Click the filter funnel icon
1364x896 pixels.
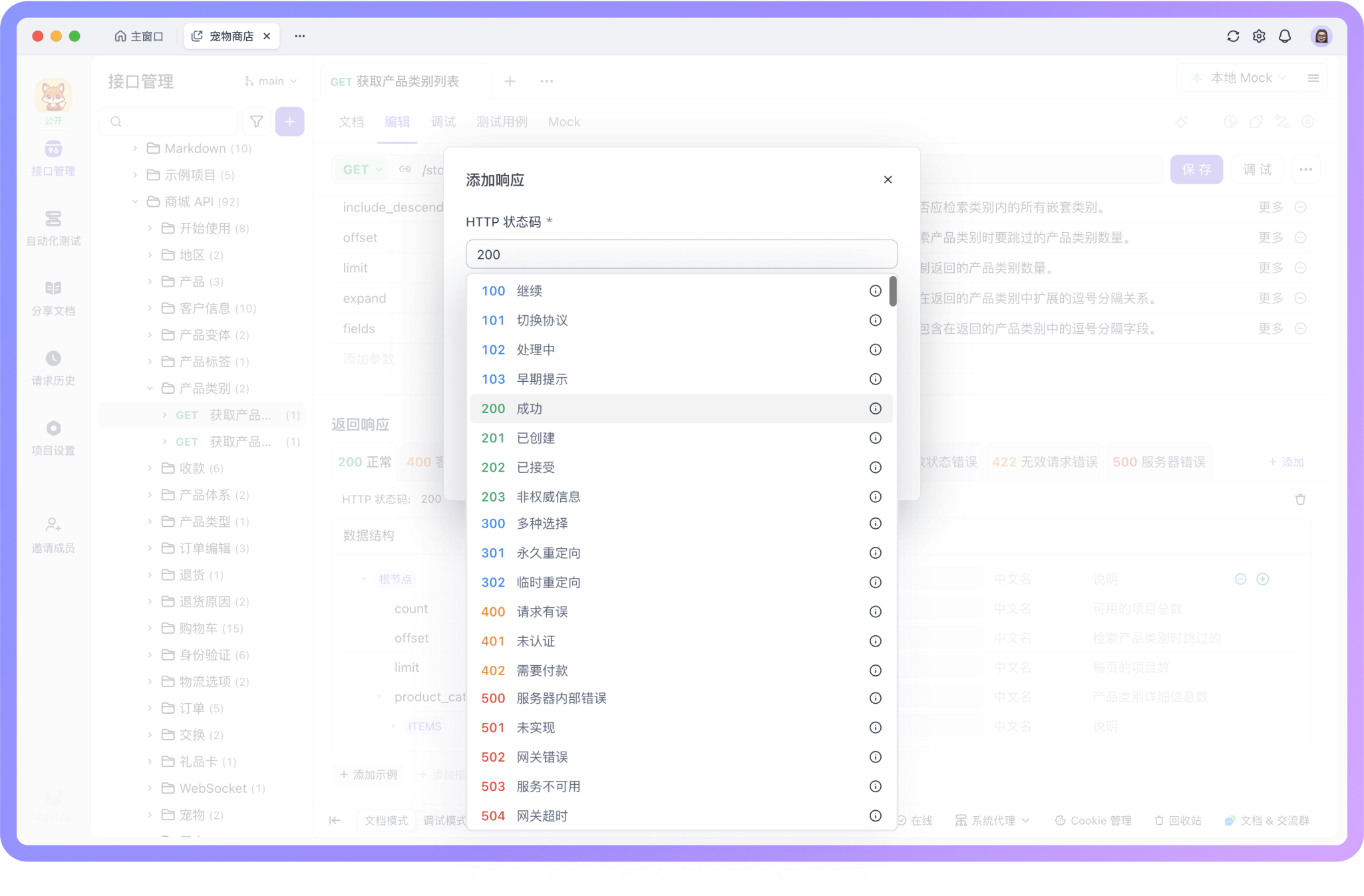tap(256, 122)
